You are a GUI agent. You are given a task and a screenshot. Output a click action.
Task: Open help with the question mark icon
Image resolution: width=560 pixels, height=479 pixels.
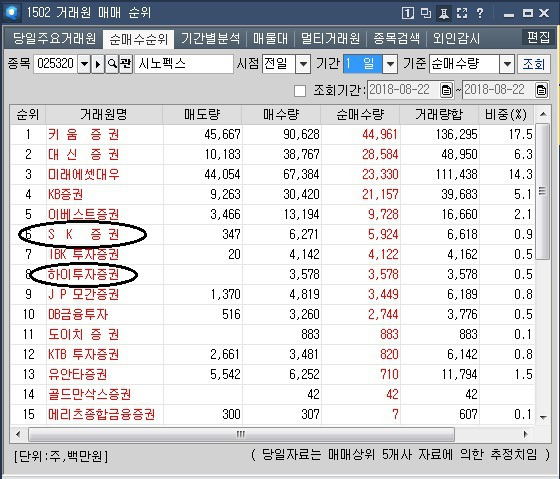tap(480, 13)
